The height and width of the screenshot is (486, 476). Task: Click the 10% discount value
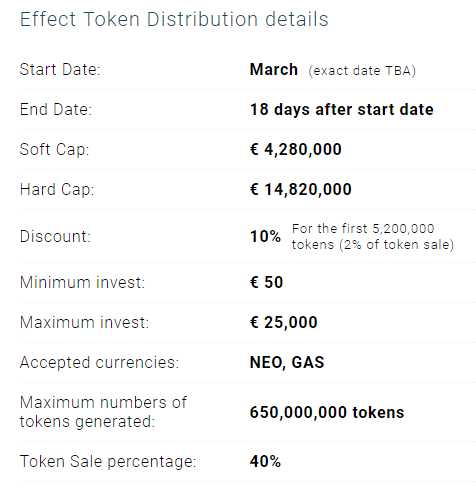click(x=265, y=236)
